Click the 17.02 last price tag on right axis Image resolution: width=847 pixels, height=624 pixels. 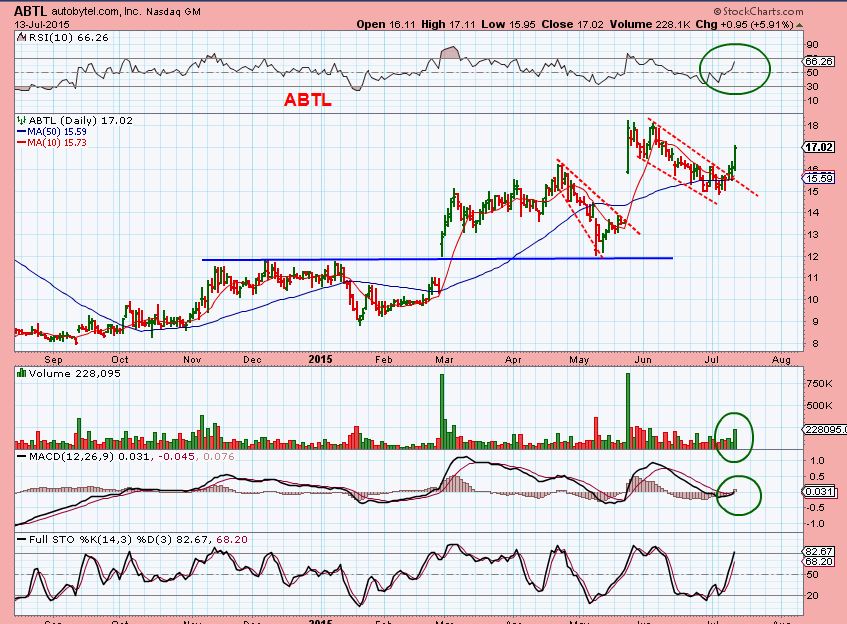click(819, 147)
